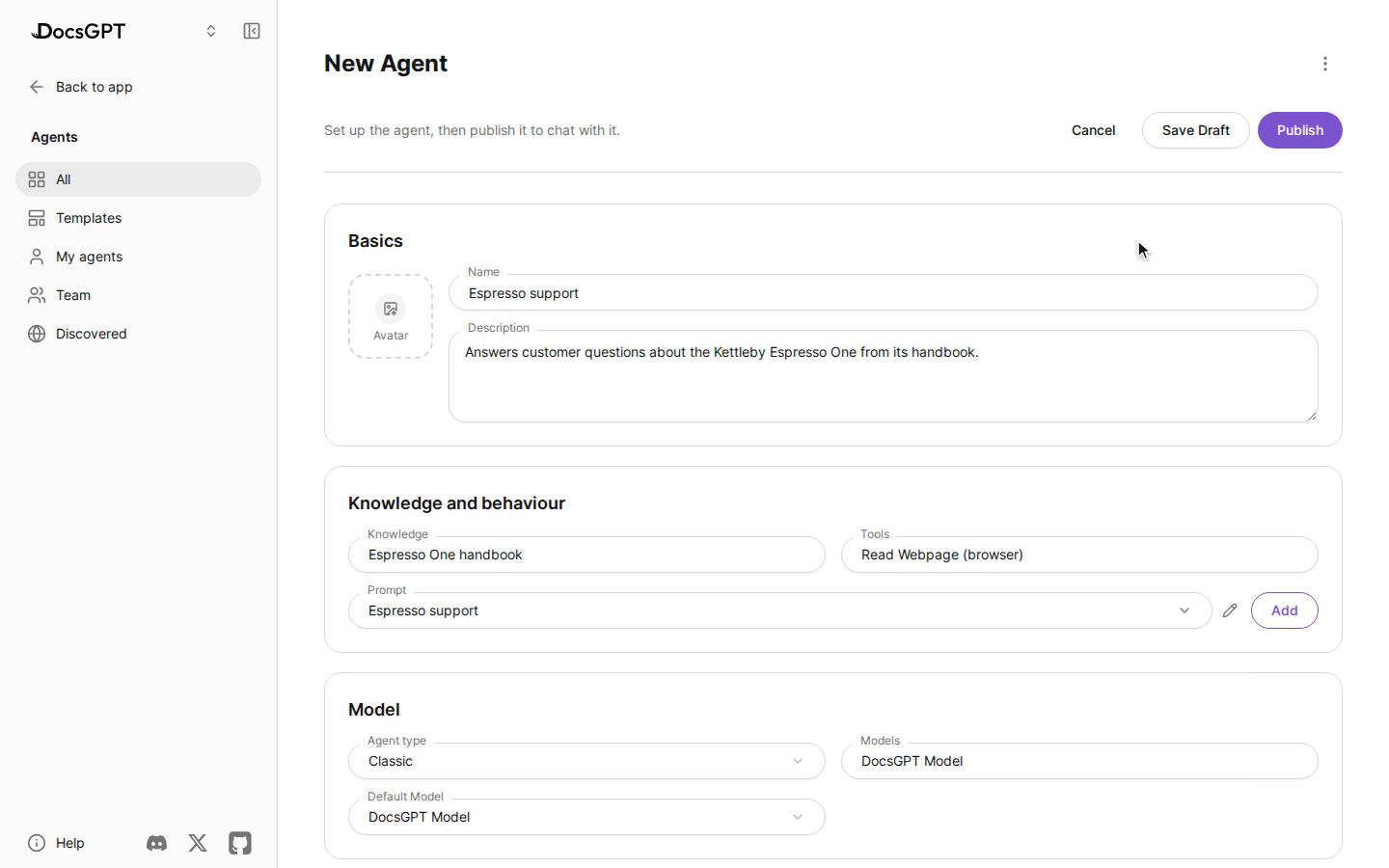Image resolution: width=1389 pixels, height=868 pixels.
Task: Click the Knowledge and behaviour heading
Action: [456, 503]
